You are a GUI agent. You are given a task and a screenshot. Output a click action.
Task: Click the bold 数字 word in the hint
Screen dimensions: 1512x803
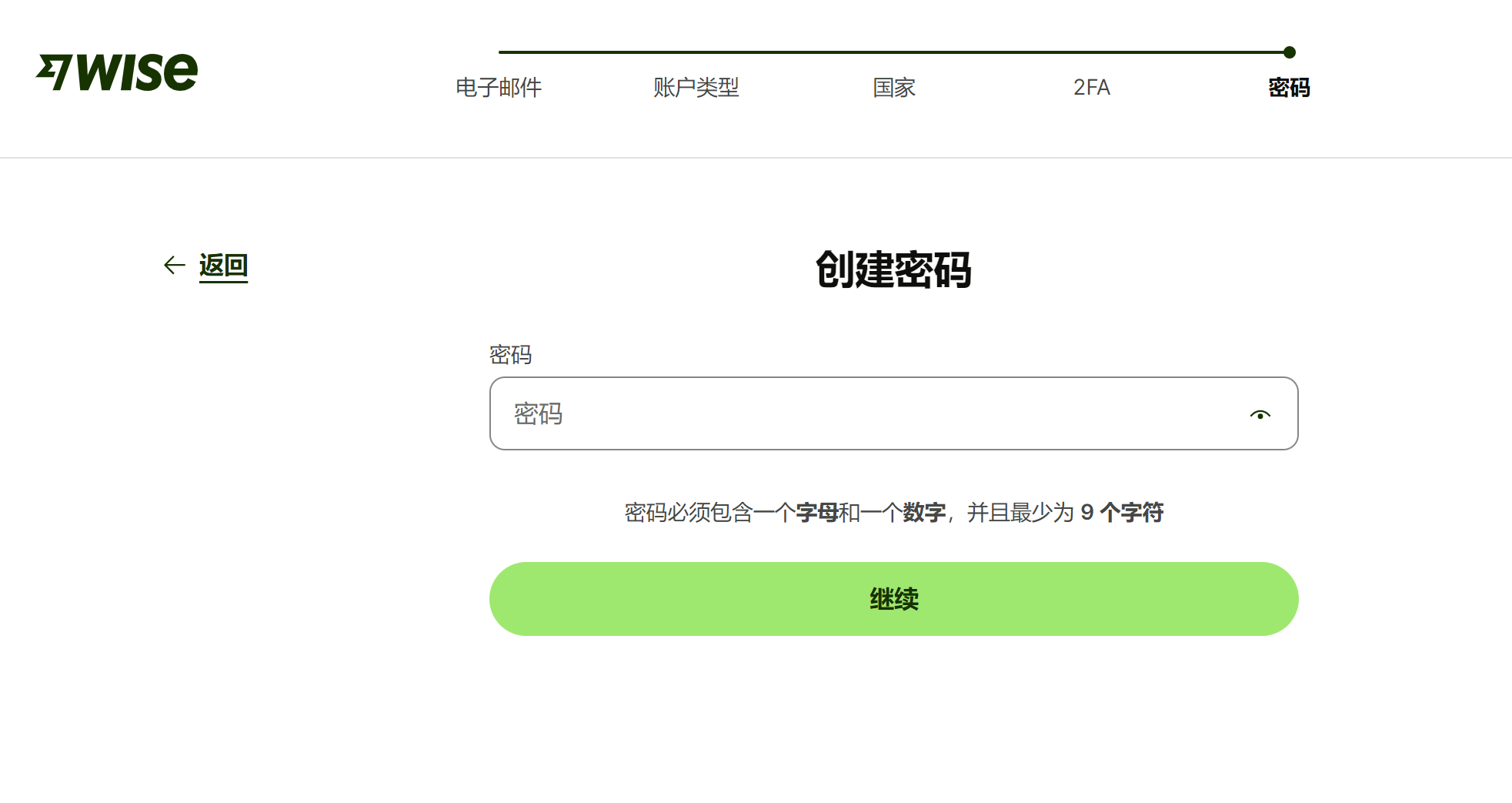(x=924, y=513)
